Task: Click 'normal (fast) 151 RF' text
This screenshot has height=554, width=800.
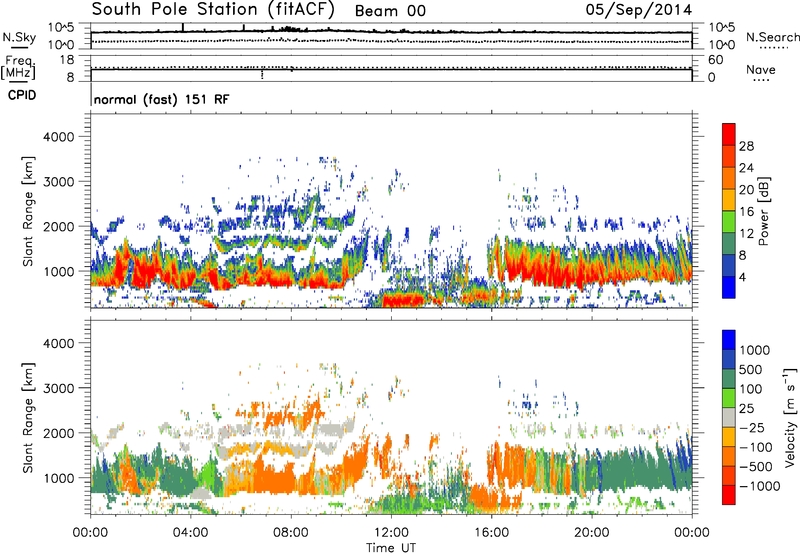Action: tap(162, 99)
